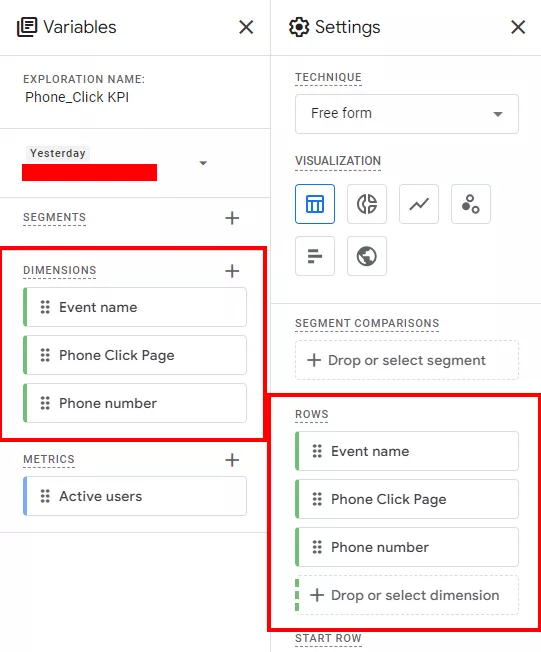Click Drop or select dimension box
This screenshot has height=652, width=541.
(x=407, y=595)
